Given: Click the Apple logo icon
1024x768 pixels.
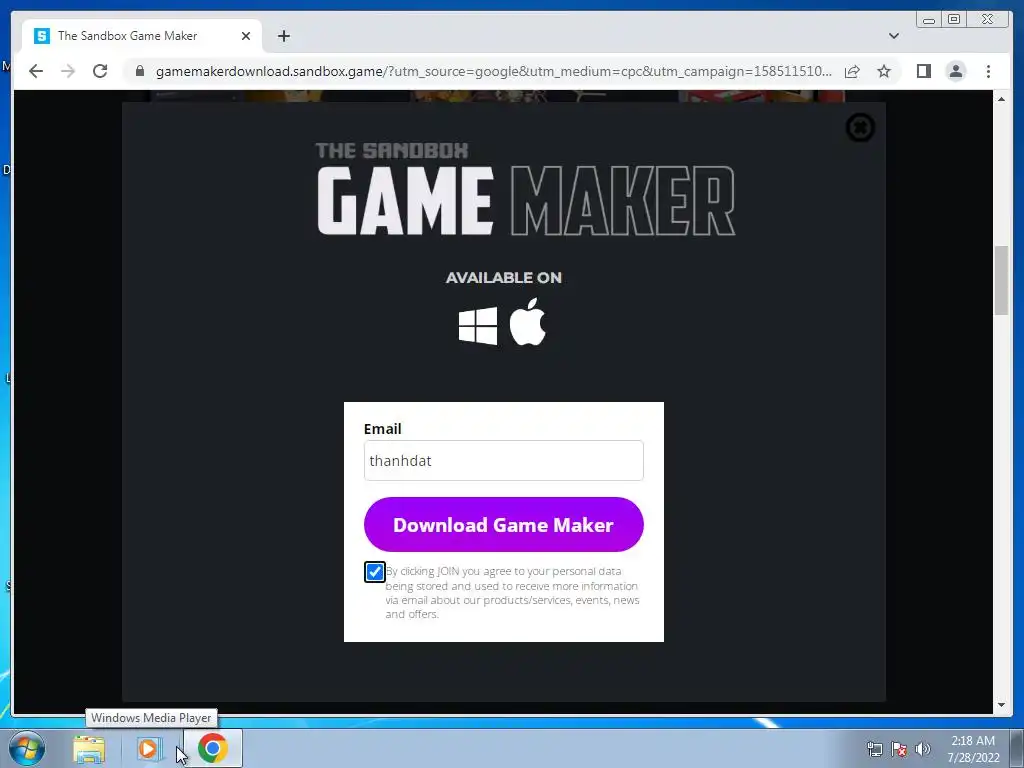Looking at the screenshot, I should pos(527,321).
